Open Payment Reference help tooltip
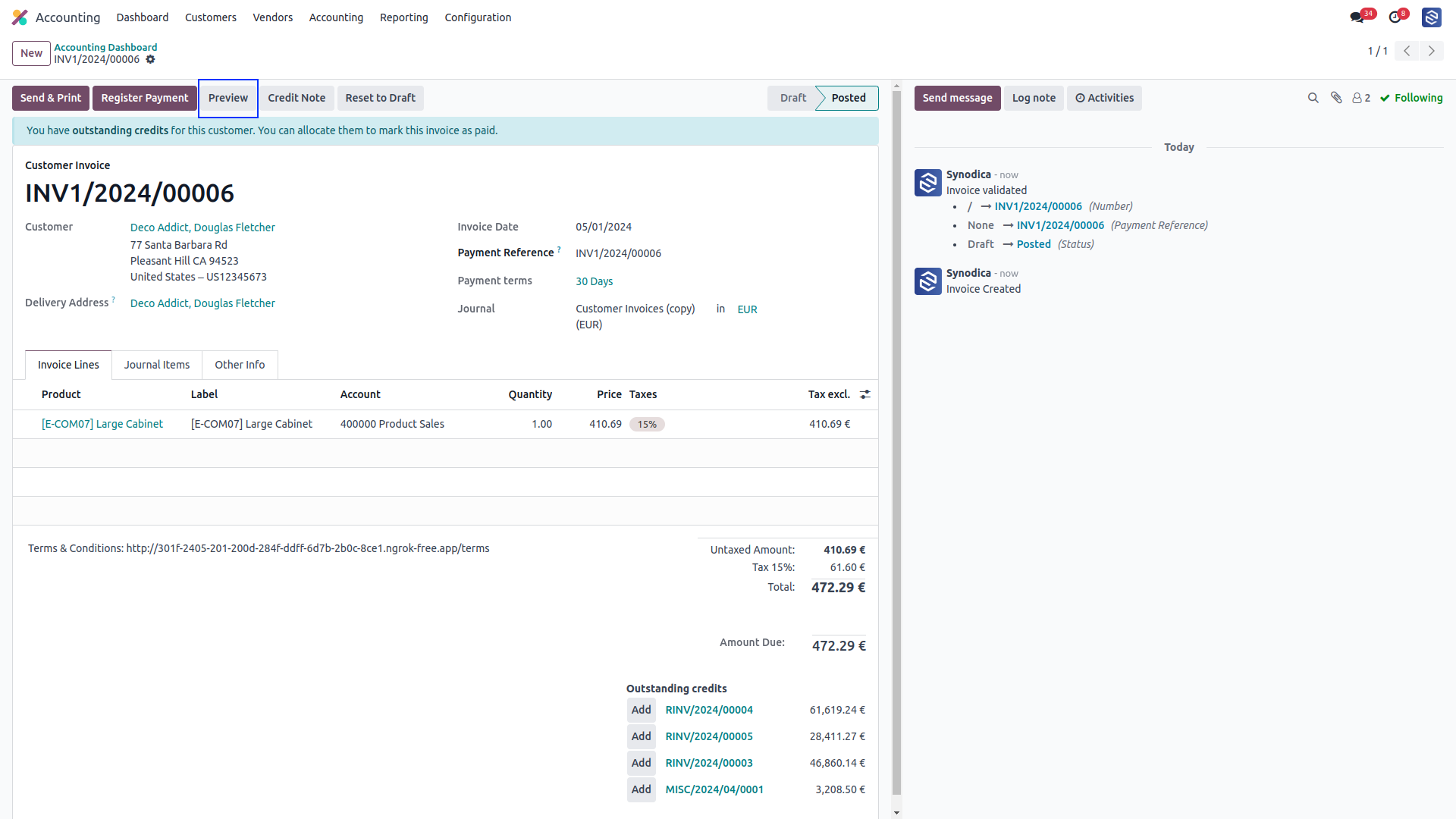1456x819 pixels. 559,249
